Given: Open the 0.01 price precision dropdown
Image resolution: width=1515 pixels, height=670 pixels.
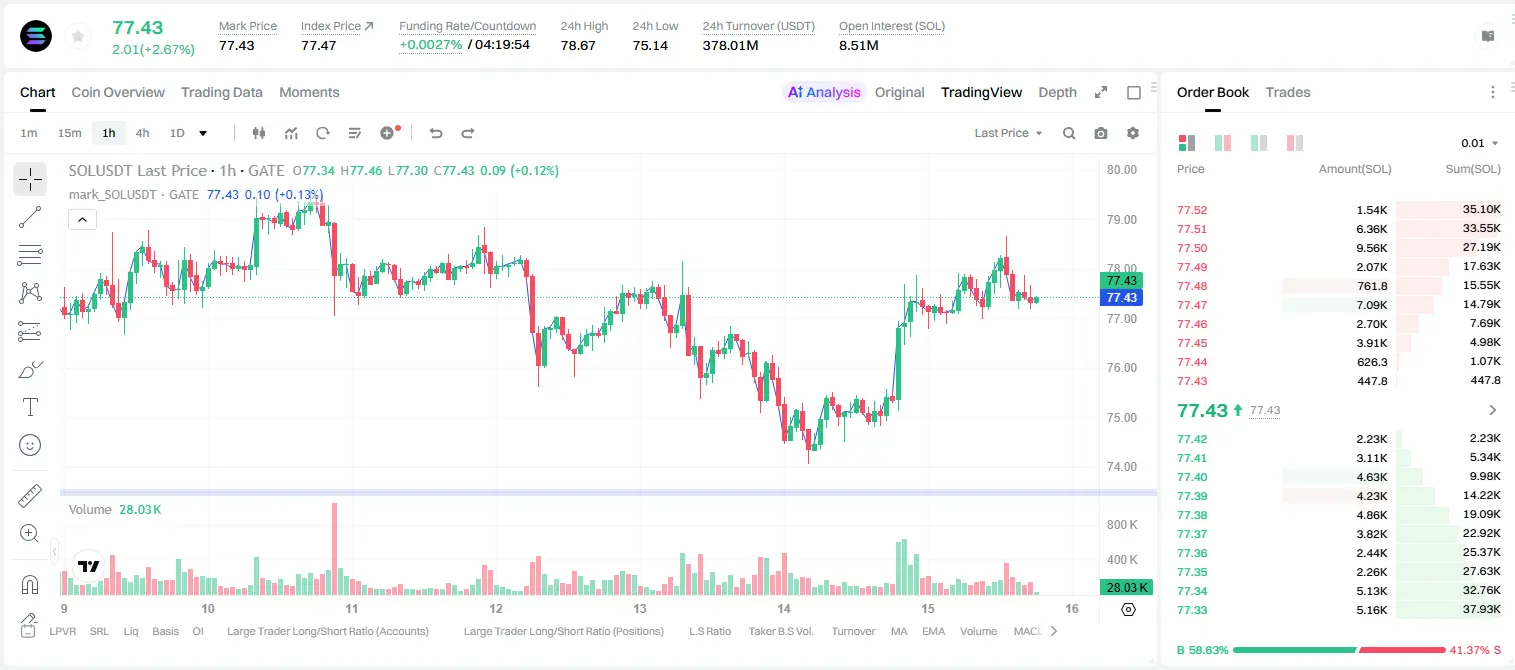Looking at the screenshot, I should click(1480, 143).
